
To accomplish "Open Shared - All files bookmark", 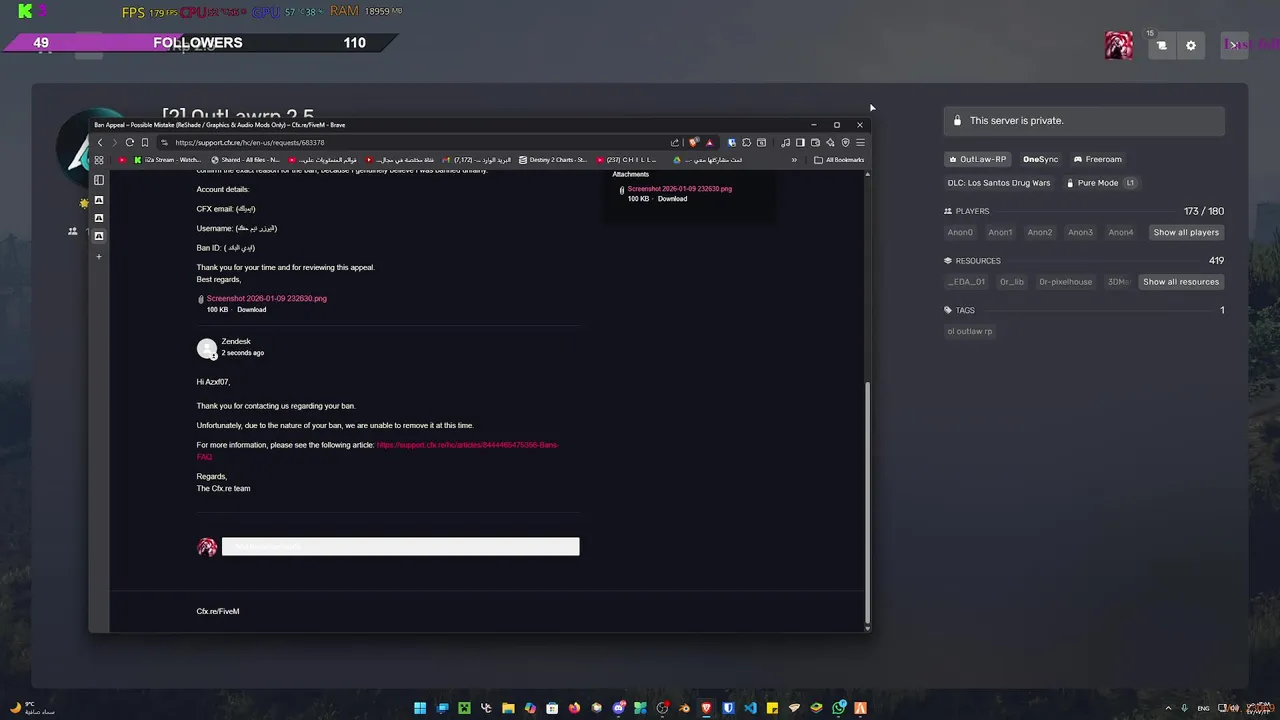I will pyautogui.click(x=246, y=160).
